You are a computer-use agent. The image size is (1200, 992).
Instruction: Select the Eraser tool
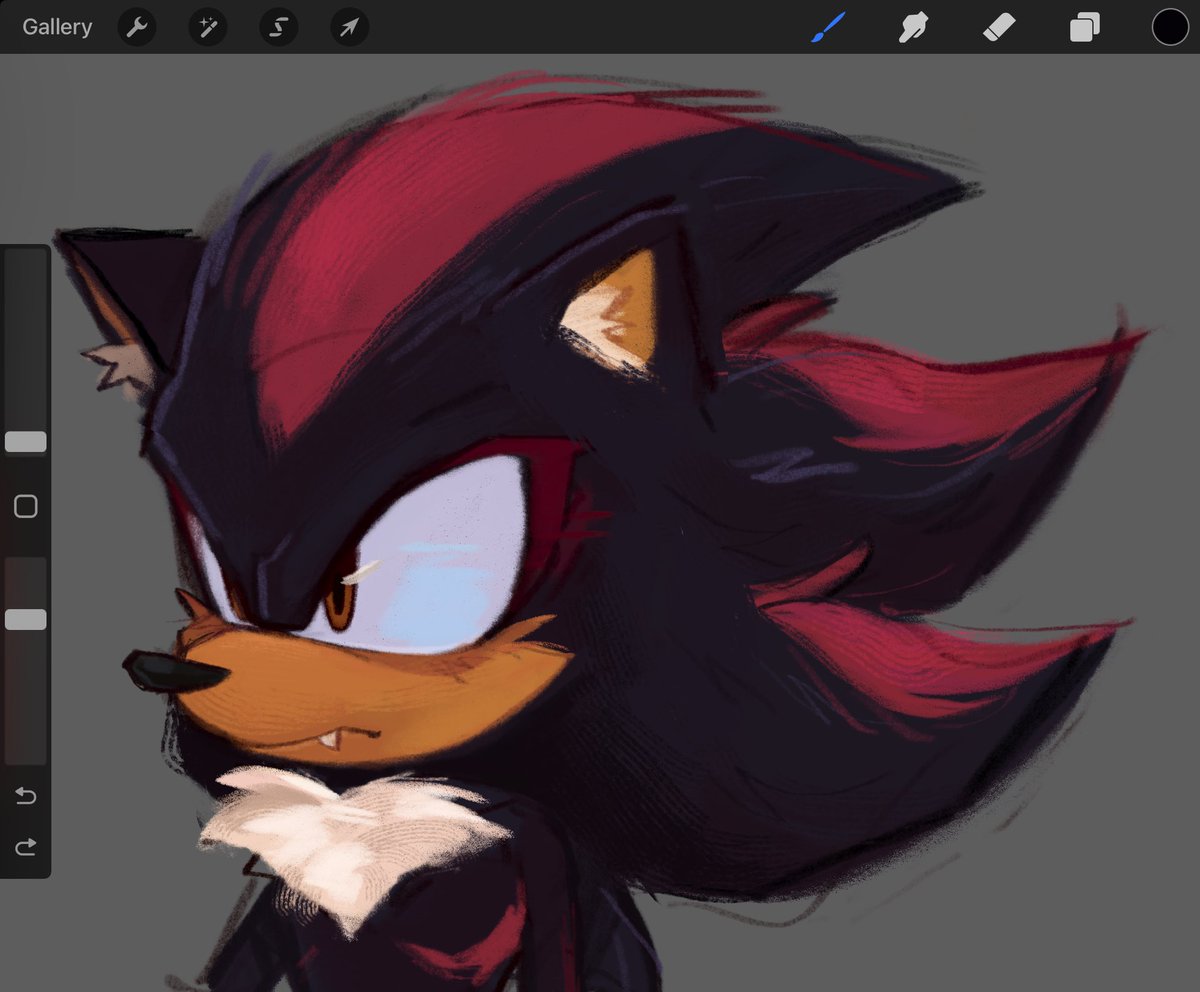click(x=999, y=27)
